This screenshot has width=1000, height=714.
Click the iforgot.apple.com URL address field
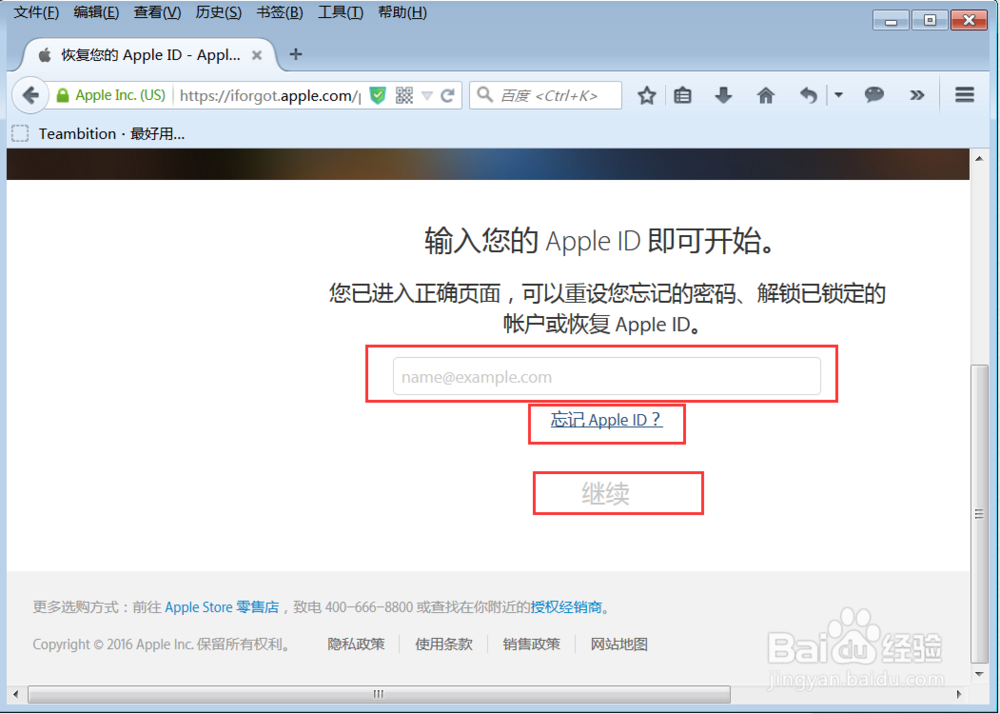[x=269, y=96]
